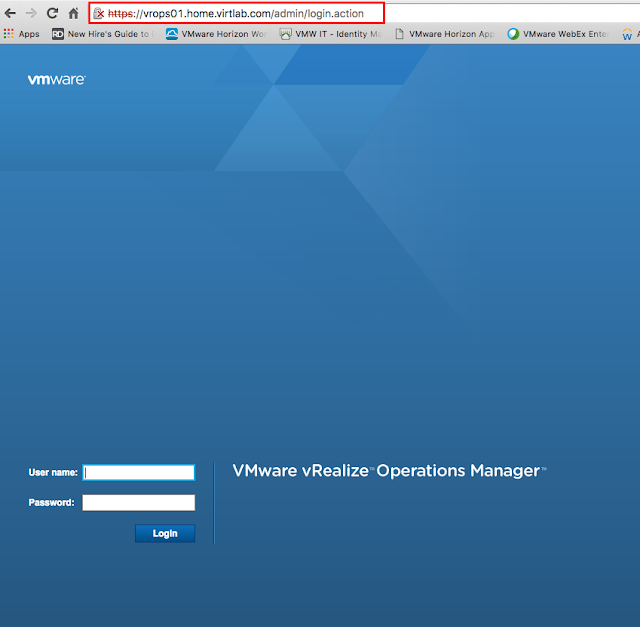This screenshot has width=640, height=627.
Task: Open the VMware Horizon App bookmark
Action: (445, 34)
